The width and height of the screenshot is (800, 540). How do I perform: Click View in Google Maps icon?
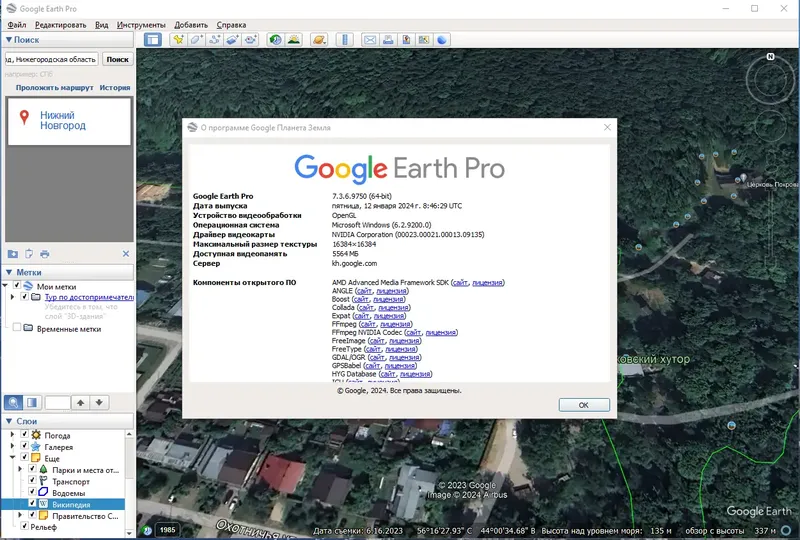424,40
